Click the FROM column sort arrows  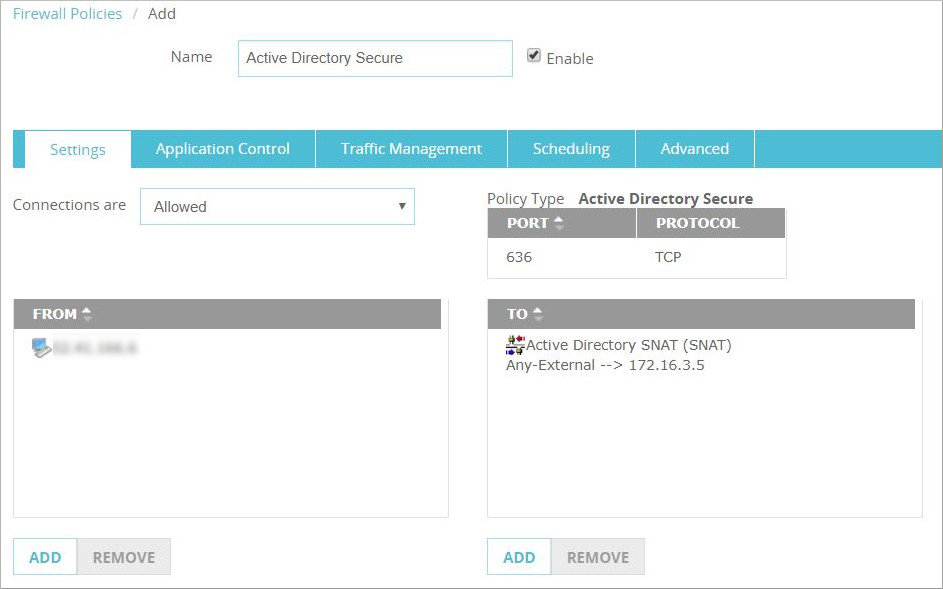tap(87, 314)
